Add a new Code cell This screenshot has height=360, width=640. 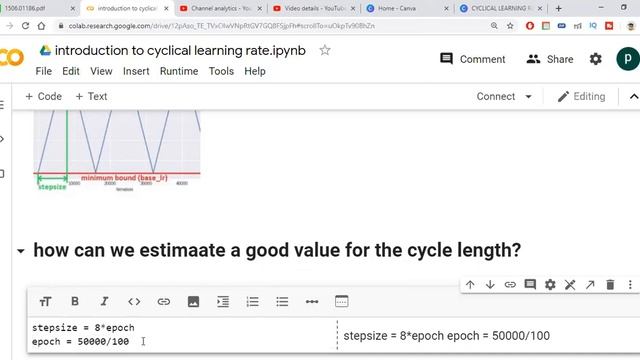43,96
